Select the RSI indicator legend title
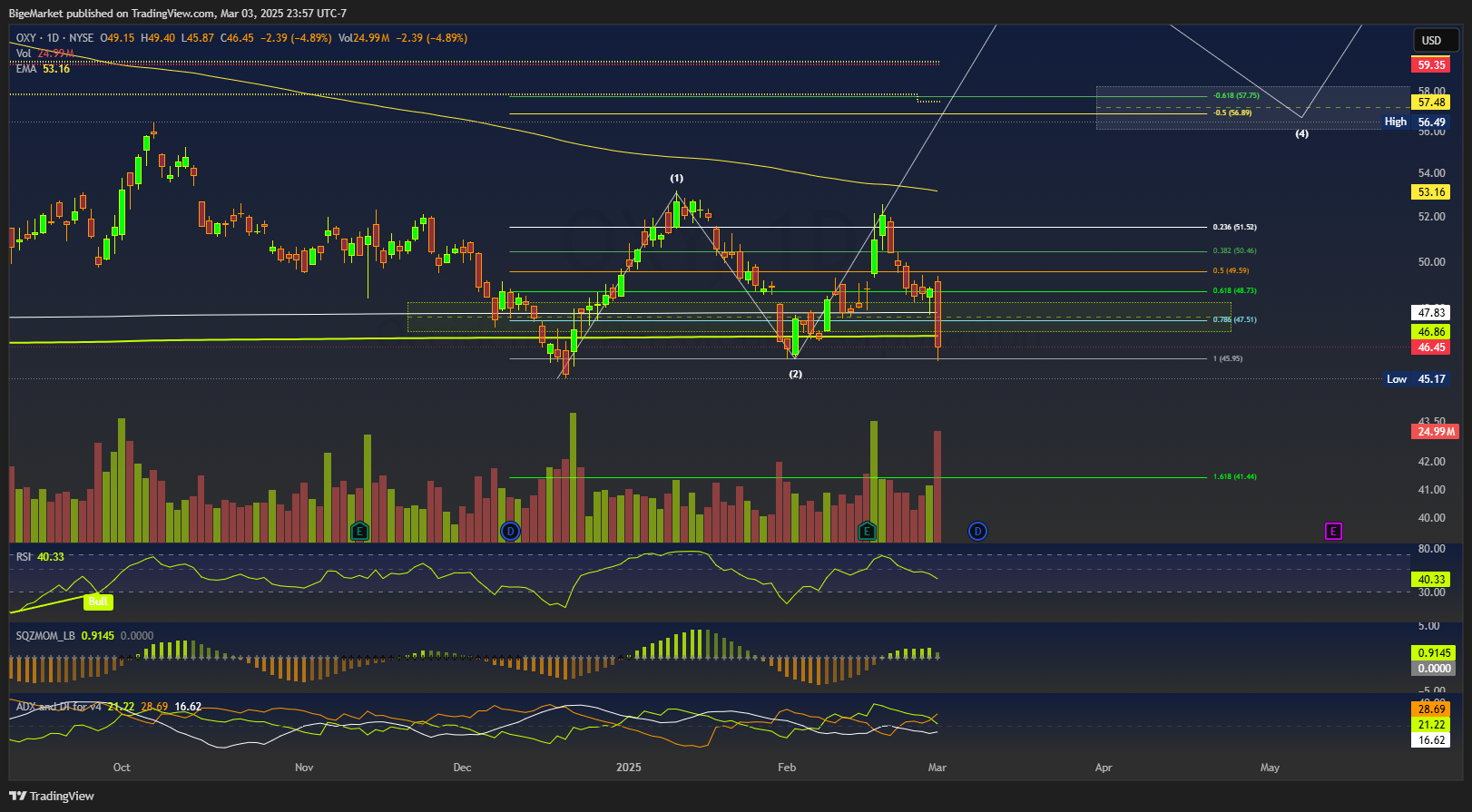Image resolution: width=1472 pixels, height=812 pixels. point(24,556)
